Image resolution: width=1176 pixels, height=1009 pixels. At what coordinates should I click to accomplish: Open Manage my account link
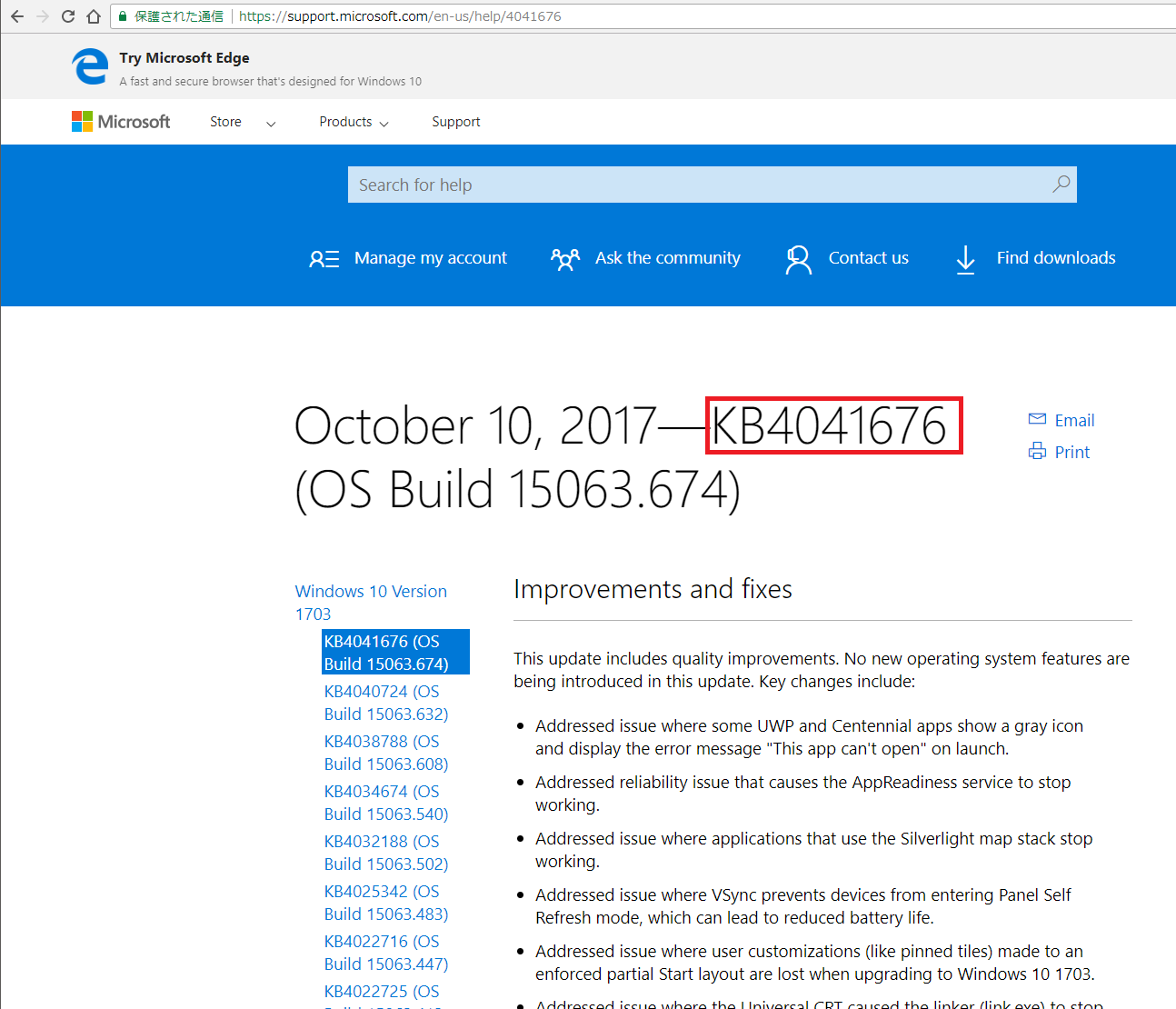pos(431,258)
